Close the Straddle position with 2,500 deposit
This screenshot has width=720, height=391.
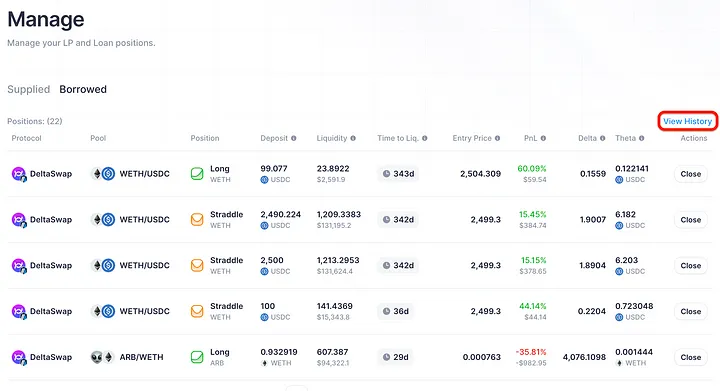(691, 266)
